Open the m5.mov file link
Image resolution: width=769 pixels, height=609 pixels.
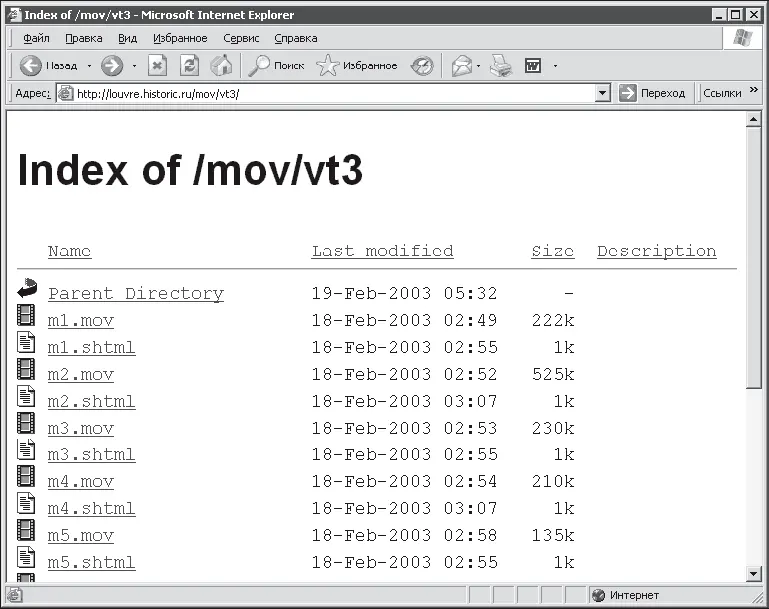pyautogui.click(x=81, y=535)
